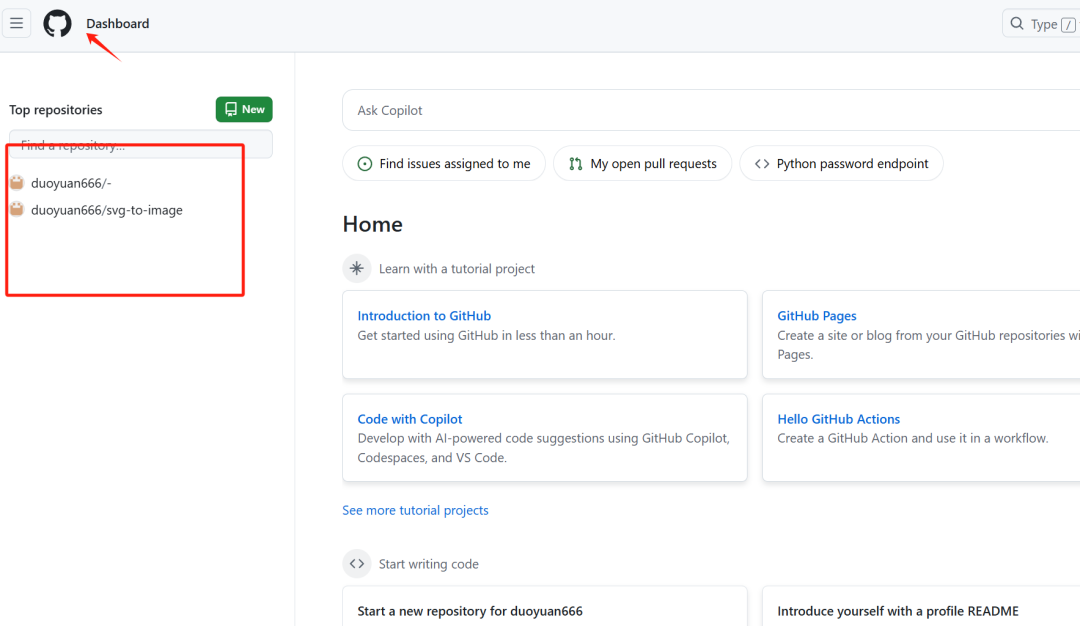This screenshot has width=1080, height=626.
Task: Click Get started using GitHub description text
Action: tap(486, 335)
